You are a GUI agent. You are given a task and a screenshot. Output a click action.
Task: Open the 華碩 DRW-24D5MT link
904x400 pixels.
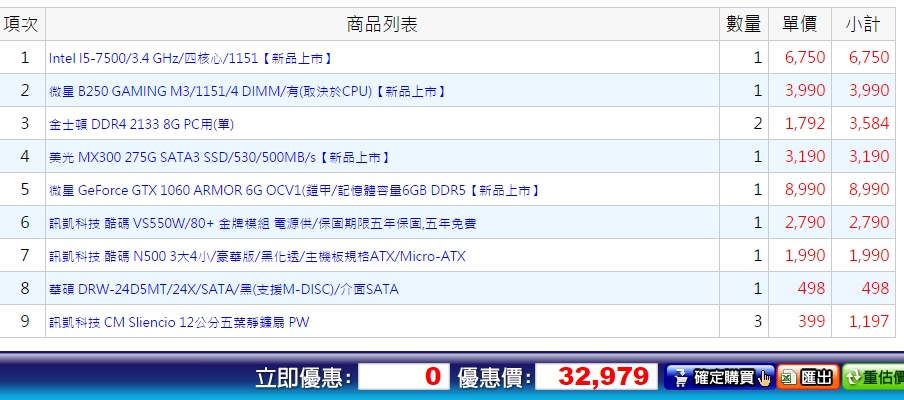(x=224, y=289)
